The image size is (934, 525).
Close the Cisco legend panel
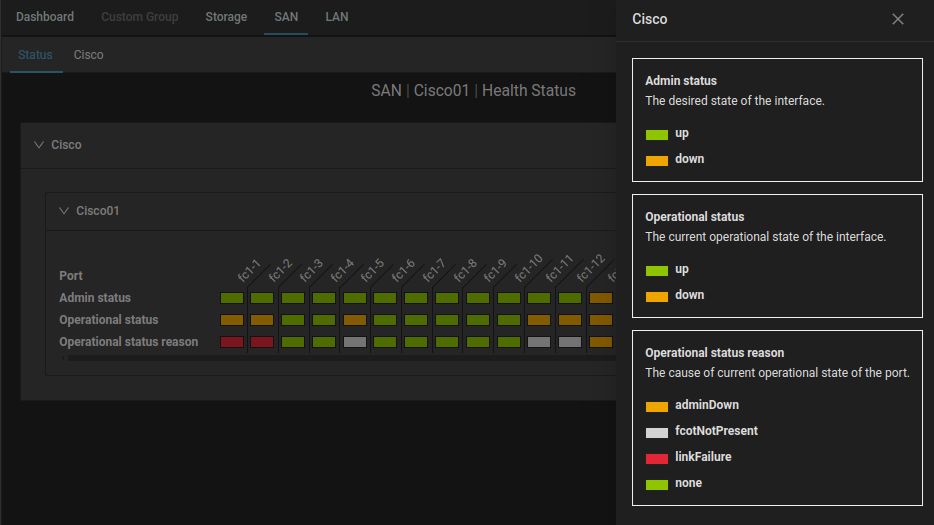(897, 19)
